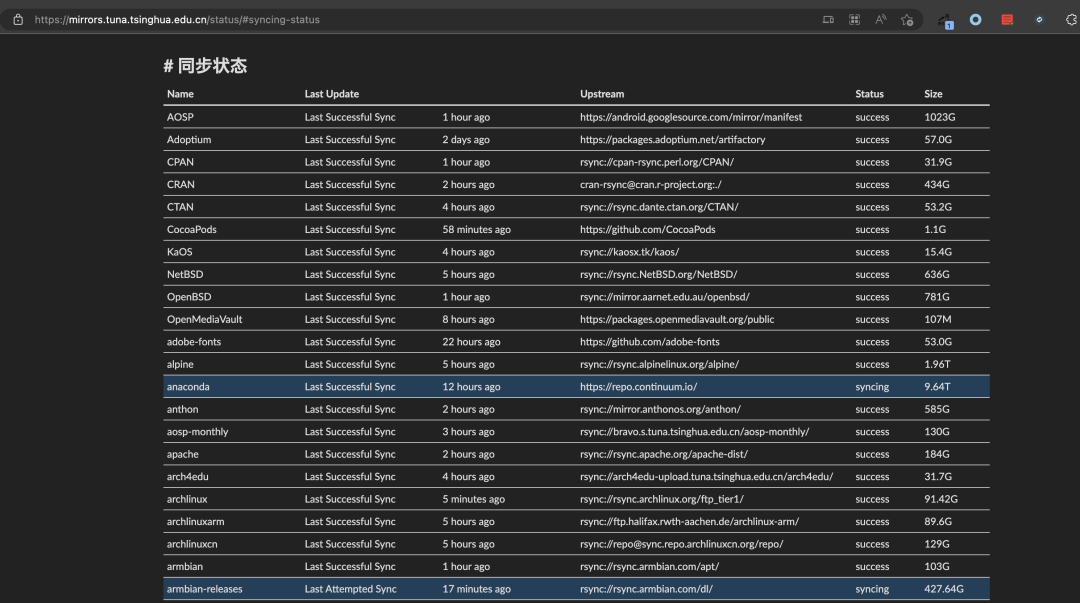Viewport: 1080px width, 603px height.
Task: Click upstream rsync://rsync.armbian.com/dl/
Action: [x=646, y=589]
